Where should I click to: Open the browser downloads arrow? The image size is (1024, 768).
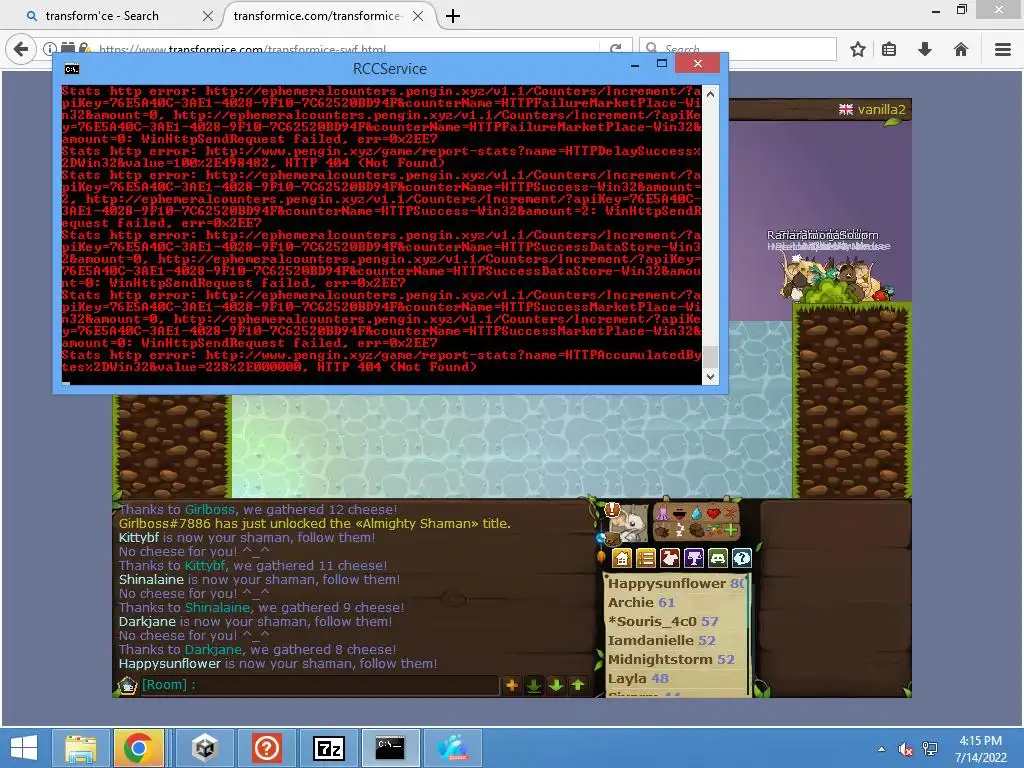click(x=925, y=49)
